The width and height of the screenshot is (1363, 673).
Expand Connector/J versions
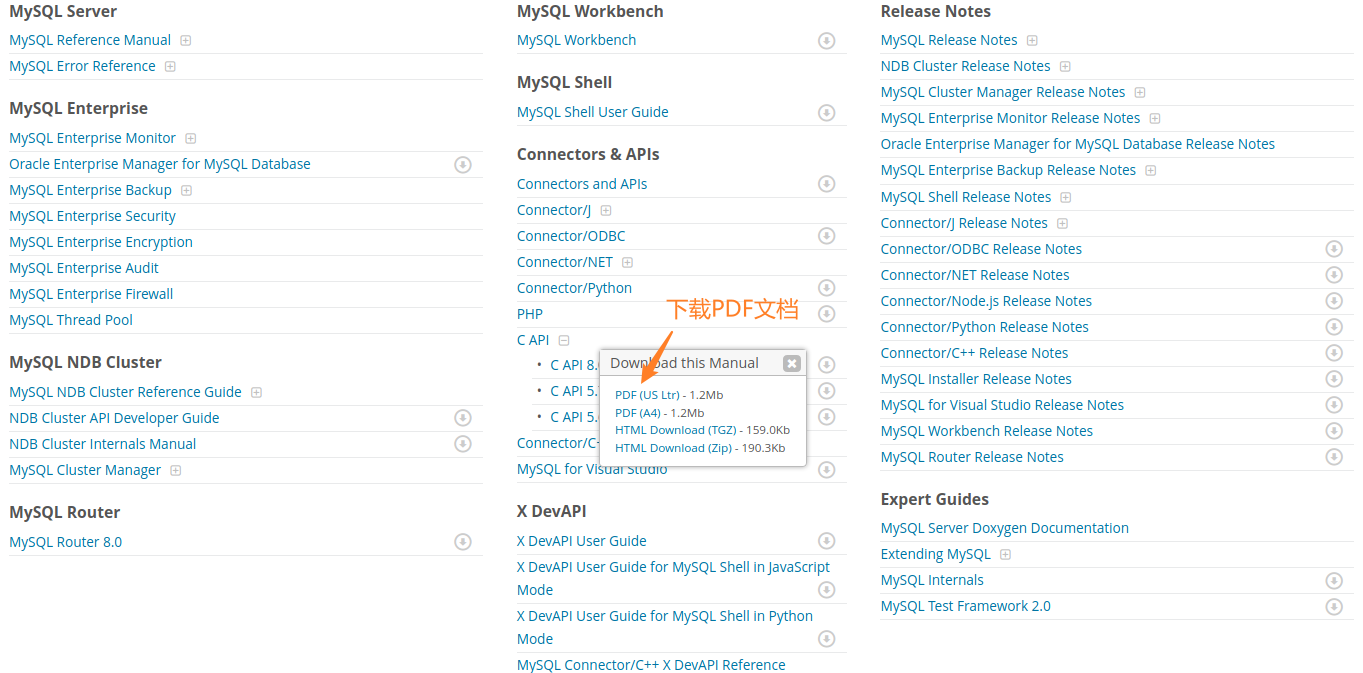[605, 211]
